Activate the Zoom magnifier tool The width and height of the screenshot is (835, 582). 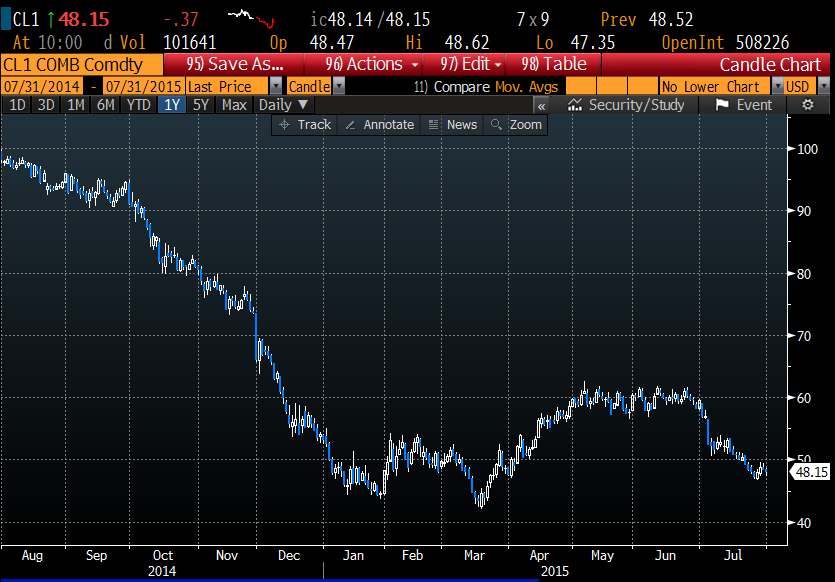(x=515, y=125)
